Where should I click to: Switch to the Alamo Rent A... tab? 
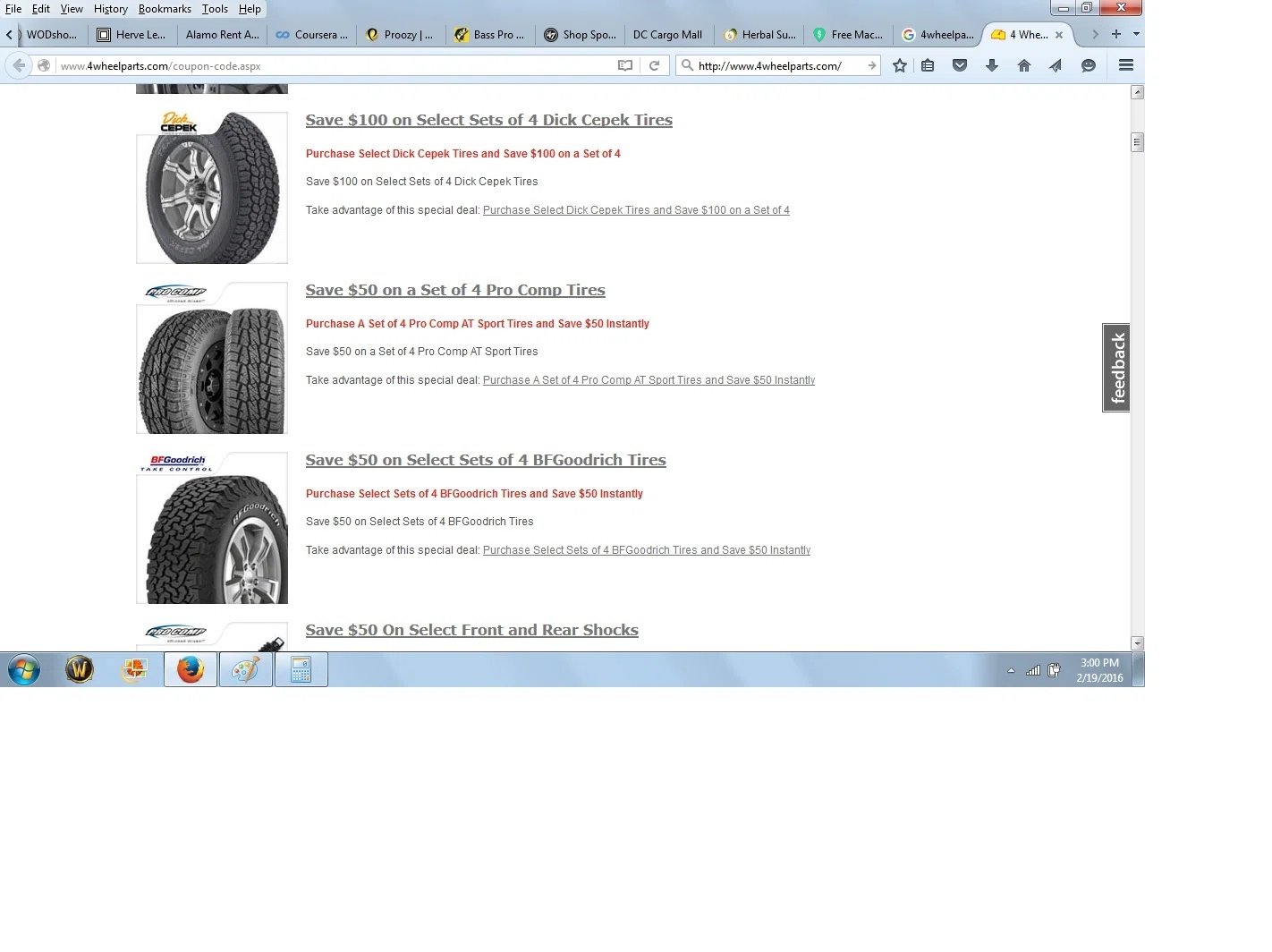tap(222, 35)
